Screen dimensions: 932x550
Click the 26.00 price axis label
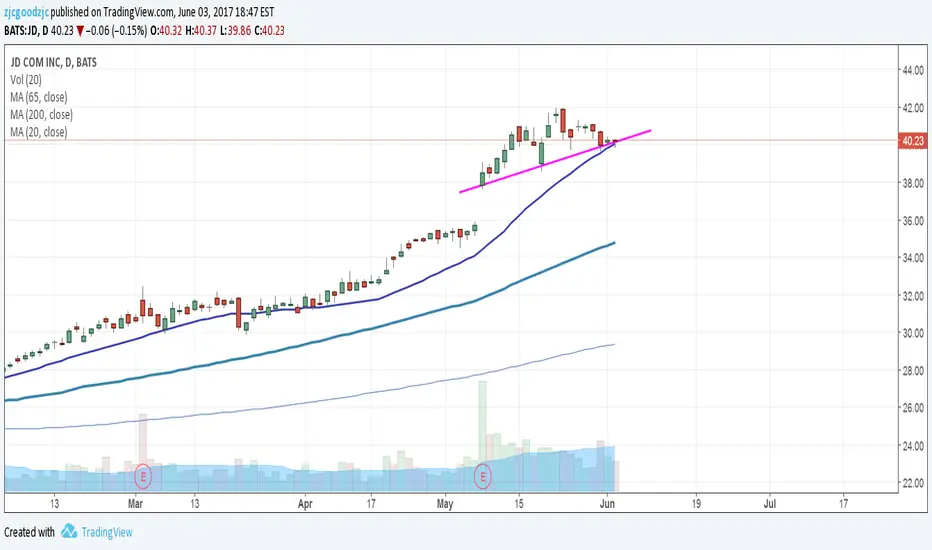(913, 408)
